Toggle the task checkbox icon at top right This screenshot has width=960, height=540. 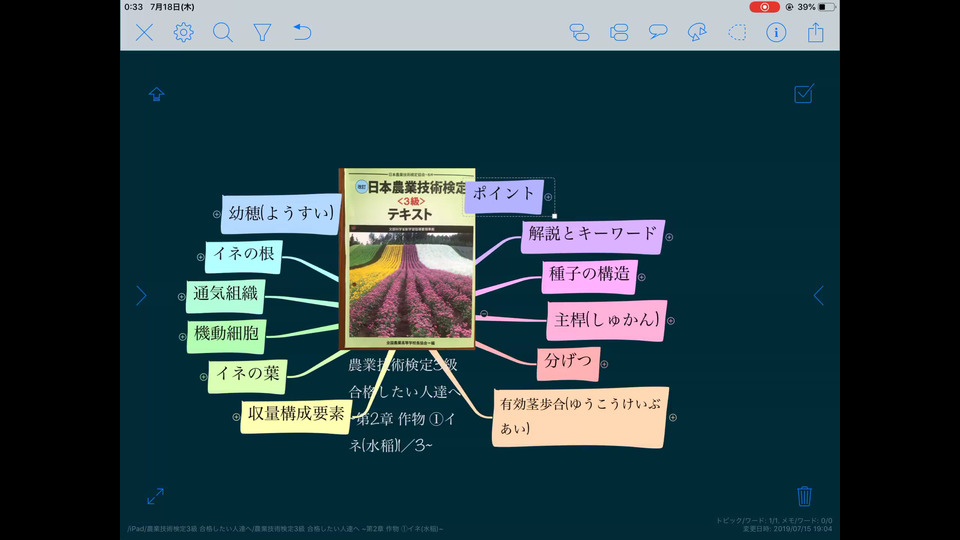804,94
